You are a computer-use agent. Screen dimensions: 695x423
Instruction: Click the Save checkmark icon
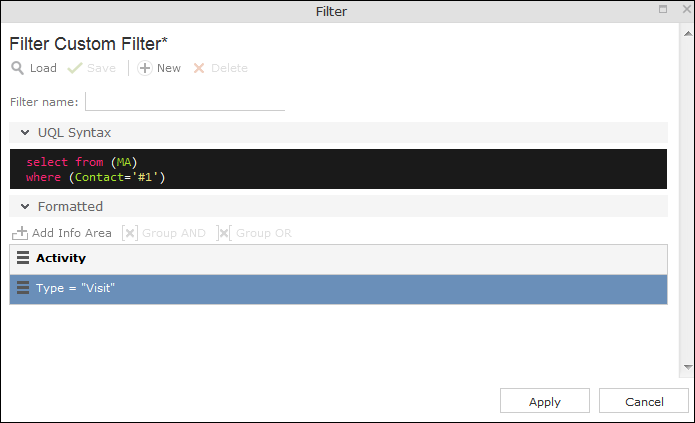pyautogui.click(x=74, y=68)
